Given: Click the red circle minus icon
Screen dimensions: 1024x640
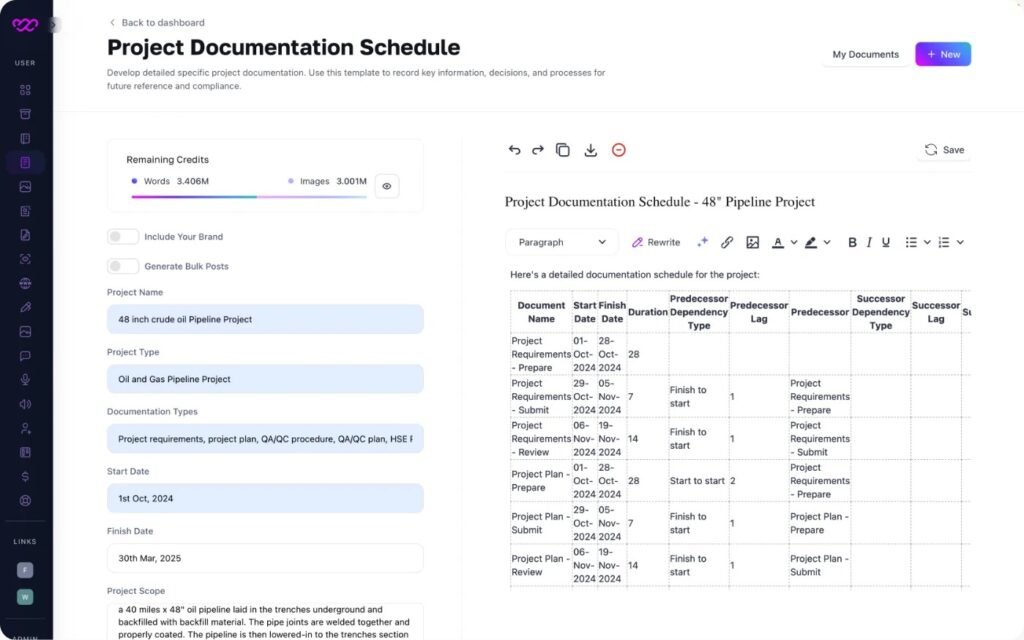Looking at the screenshot, I should click(618, 150).
